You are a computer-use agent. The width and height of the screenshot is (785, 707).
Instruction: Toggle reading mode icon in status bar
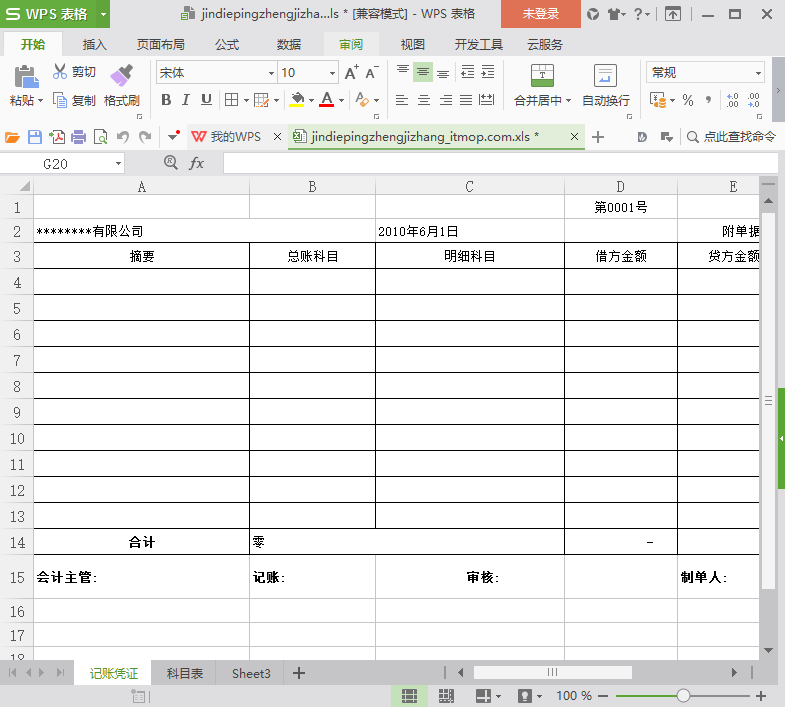point(525,695)
